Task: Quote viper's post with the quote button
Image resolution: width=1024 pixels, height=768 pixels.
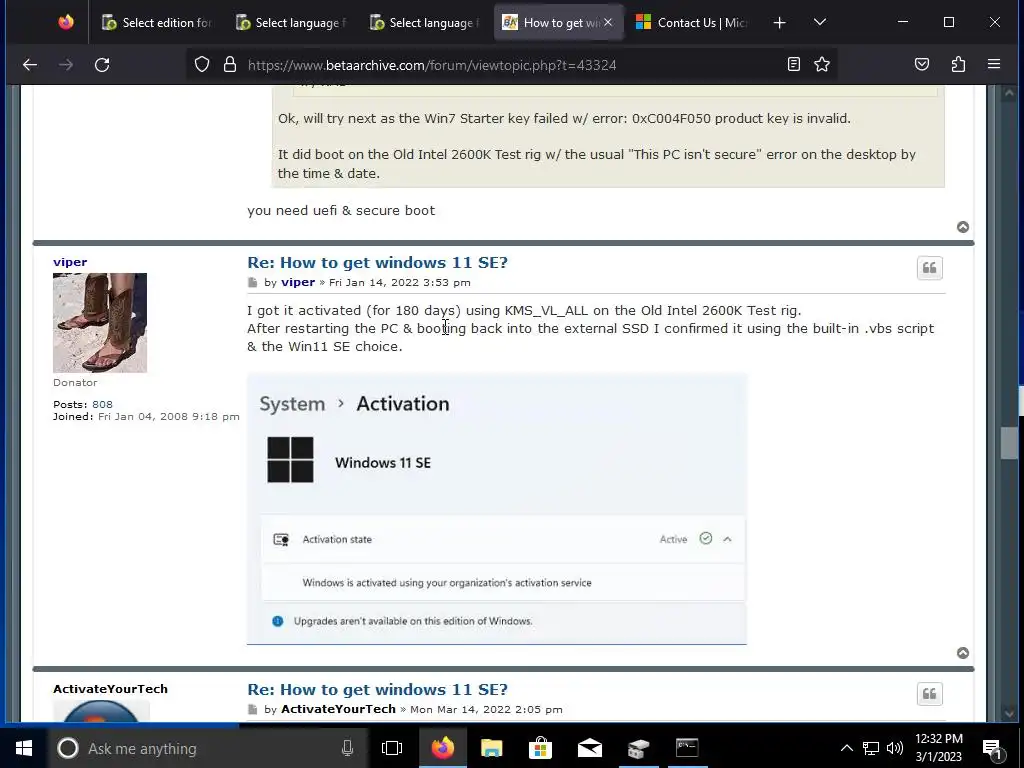Action: point(929,268)
